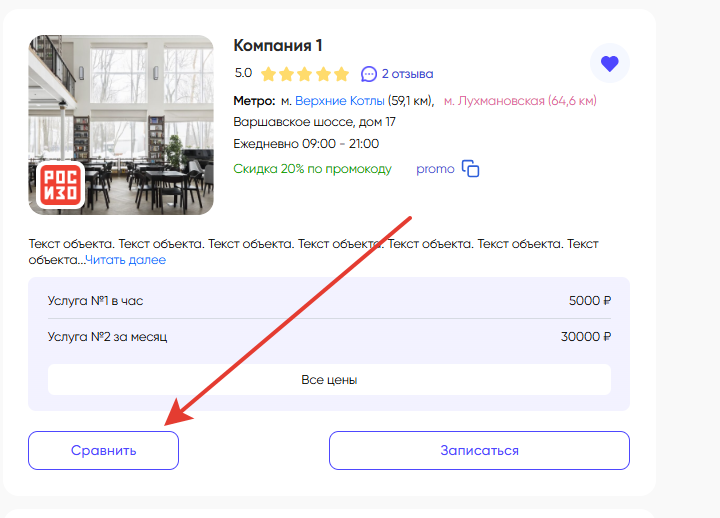Expand the "Все цены" price list
Screen dimensions: 720x518
[329, 380]
